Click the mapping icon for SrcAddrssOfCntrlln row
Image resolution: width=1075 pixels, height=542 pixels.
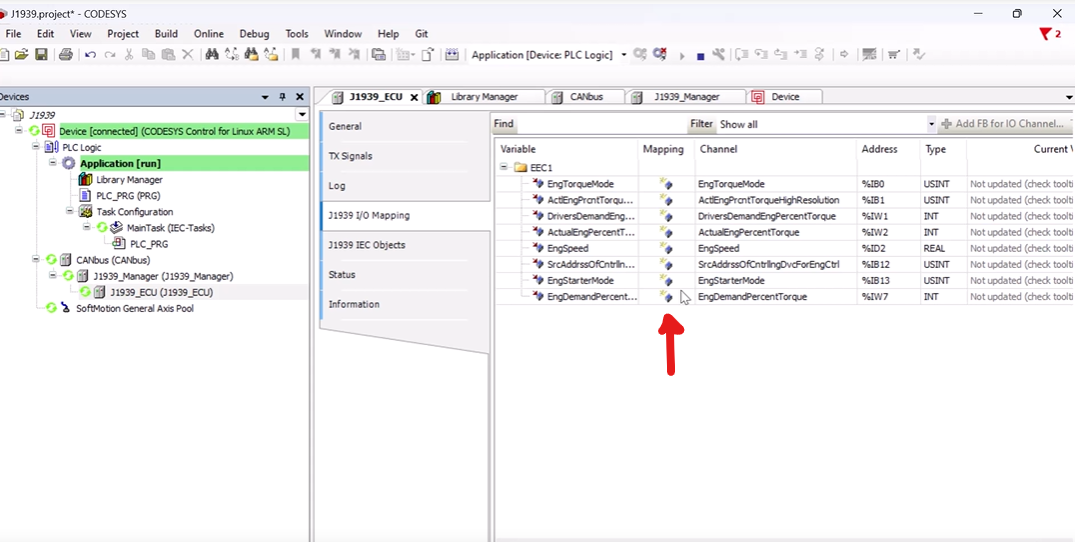coord(666,264)
